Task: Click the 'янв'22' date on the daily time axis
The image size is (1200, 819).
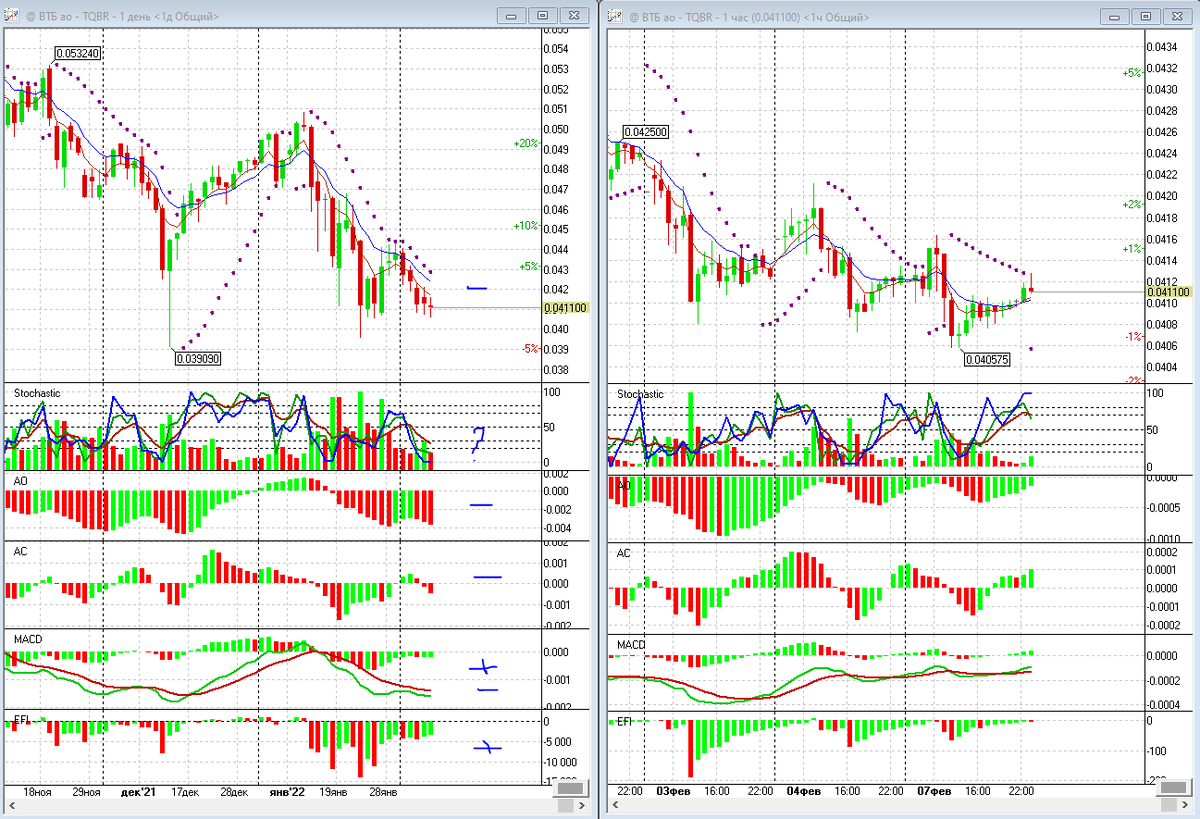Action: [287, 791]
